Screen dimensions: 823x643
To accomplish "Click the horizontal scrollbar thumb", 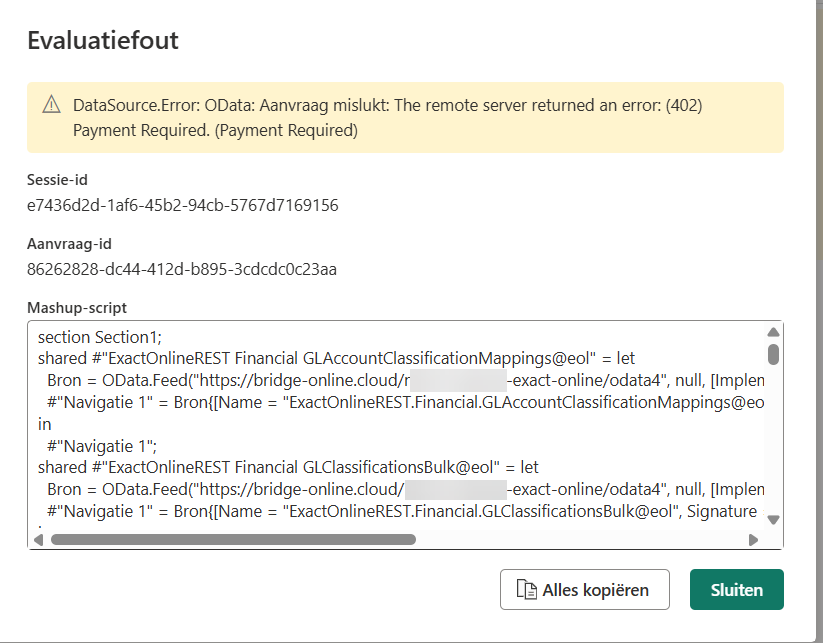I will [x=232, y=540].
